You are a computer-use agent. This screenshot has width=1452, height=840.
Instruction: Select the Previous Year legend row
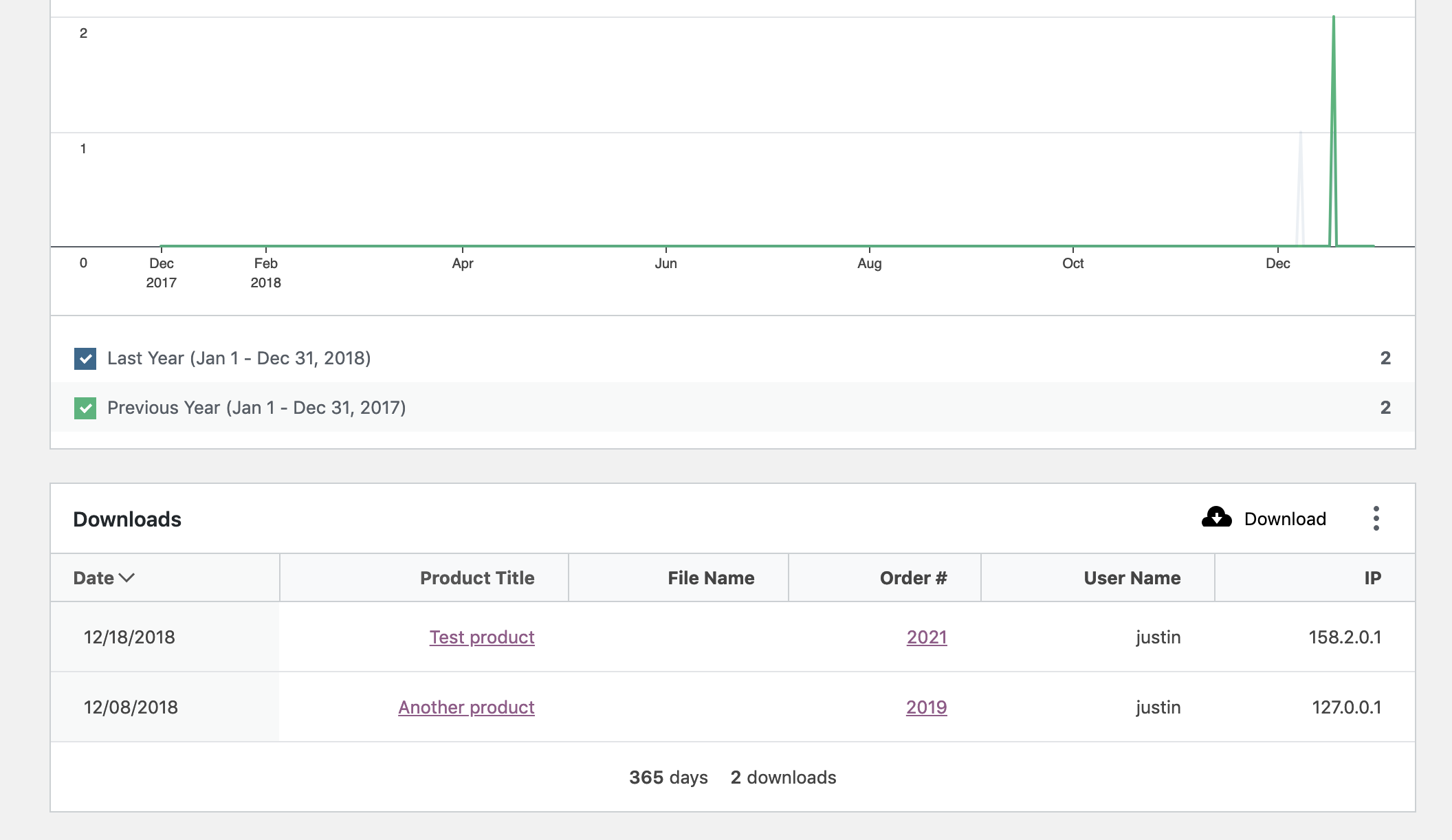click(x=256, y=407)
